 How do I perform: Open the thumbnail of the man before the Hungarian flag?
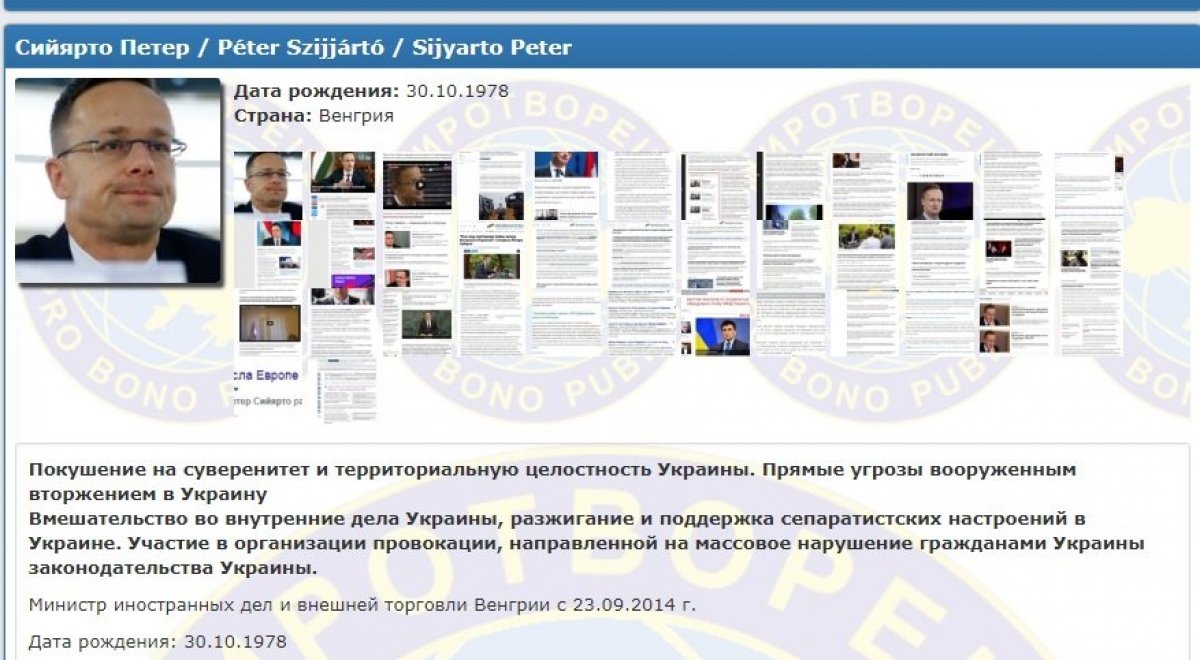[x=343, y=185]
